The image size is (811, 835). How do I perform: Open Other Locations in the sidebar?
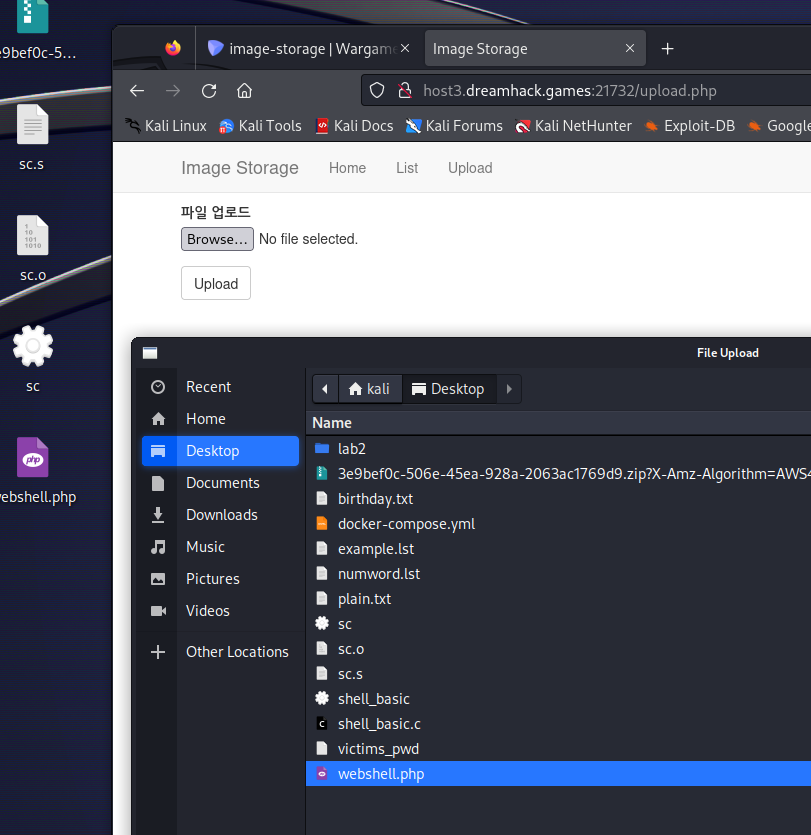click(220, 652)
